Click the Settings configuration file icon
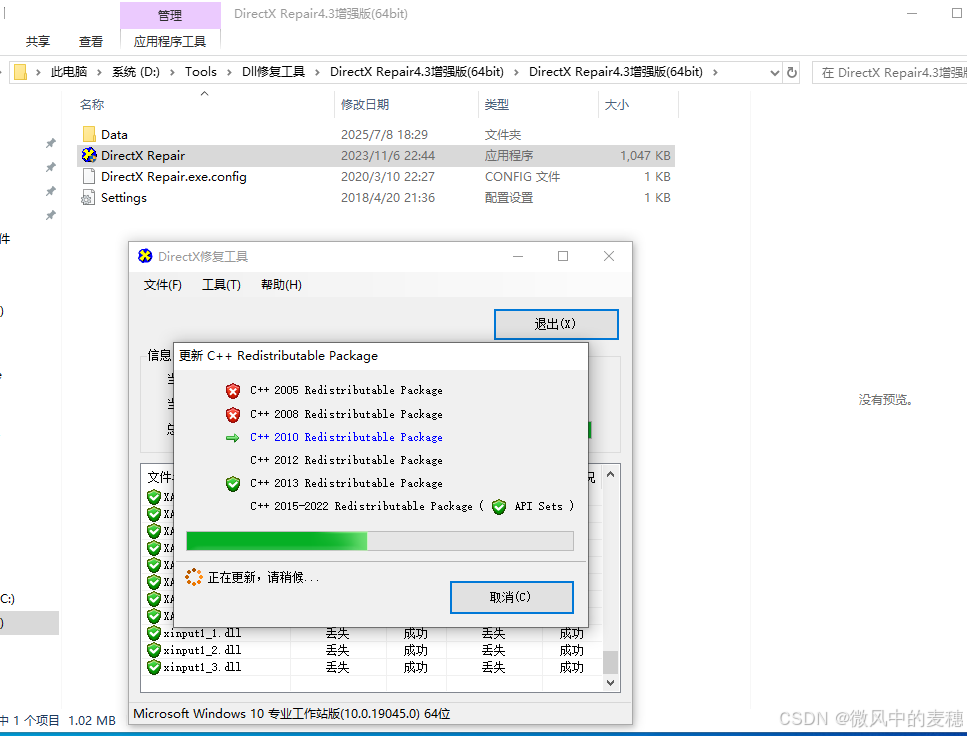This screenshot has height=736, width=967. point(89,197)
